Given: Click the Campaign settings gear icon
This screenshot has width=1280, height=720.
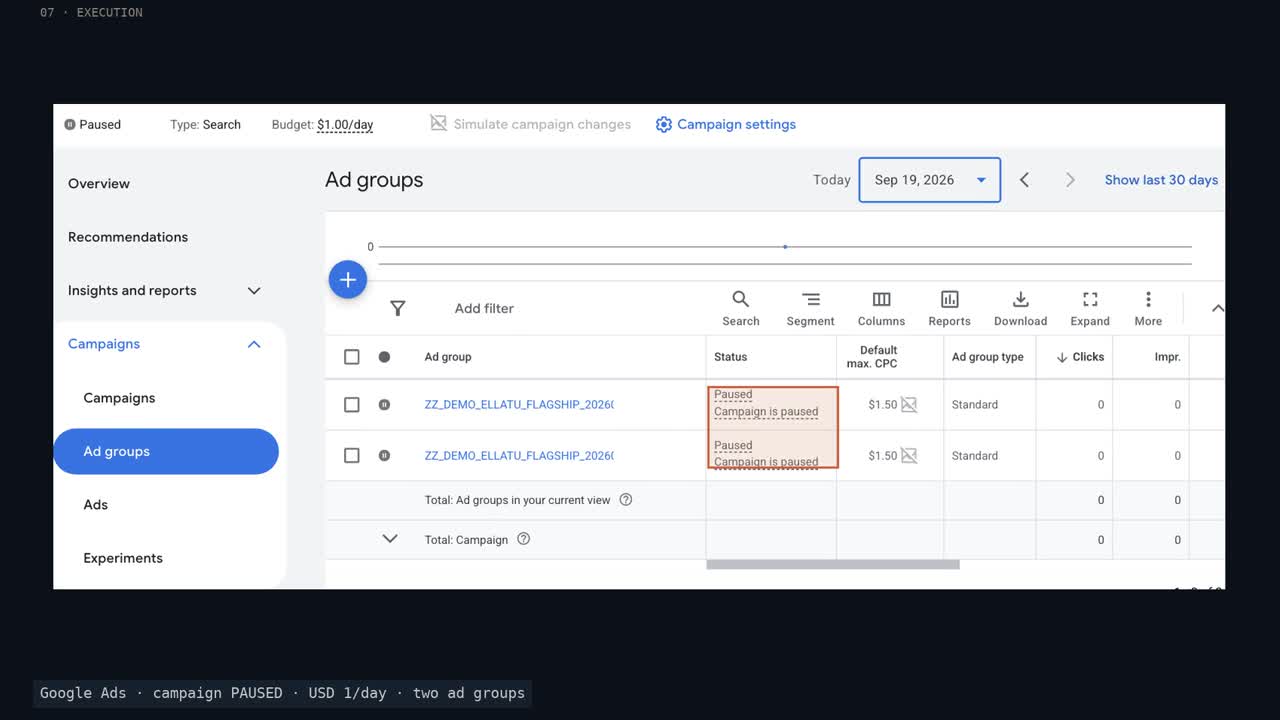Looking at the screenshot, I should [664, 124].
